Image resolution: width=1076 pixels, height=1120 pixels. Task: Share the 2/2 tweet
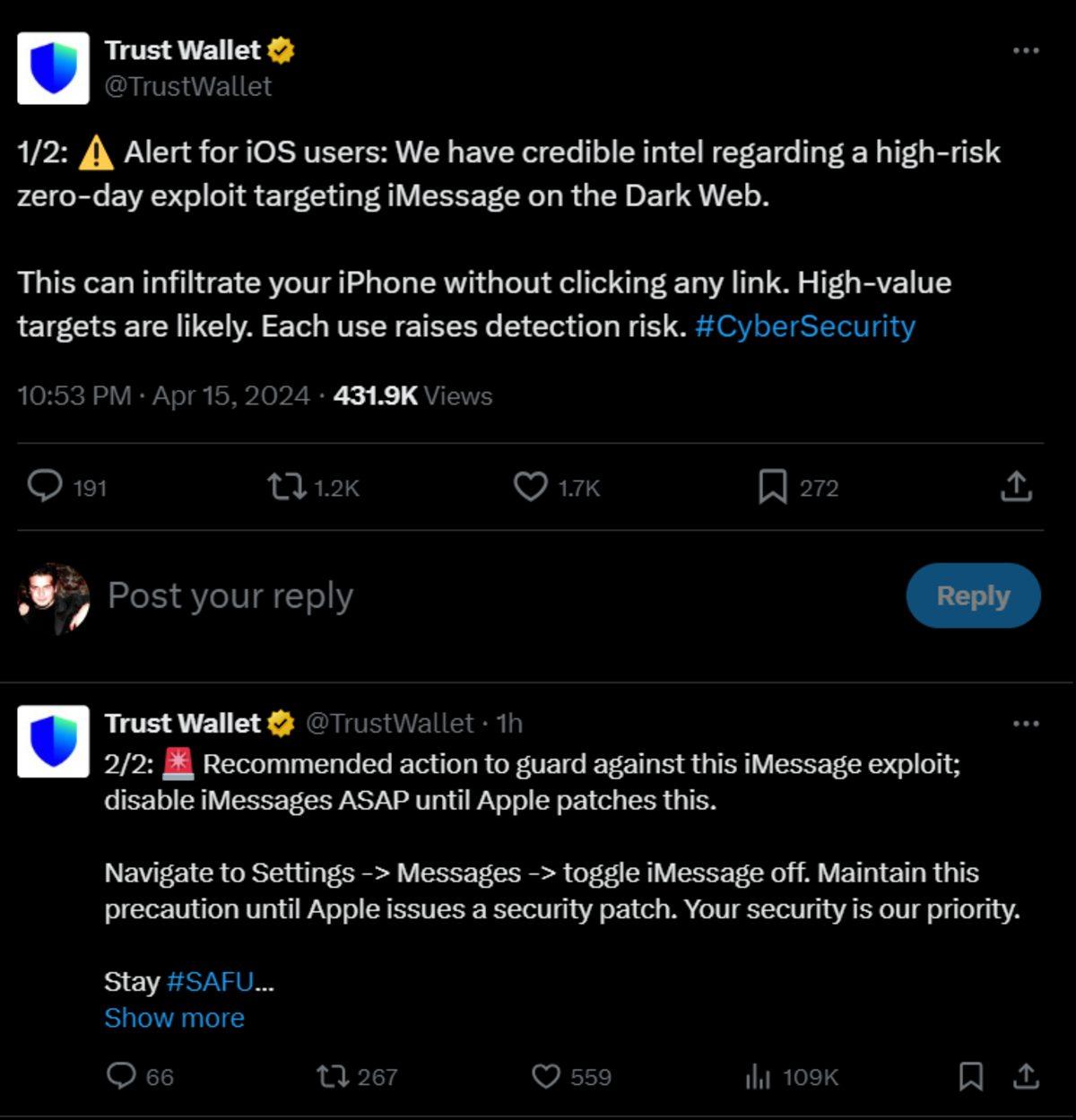tap(1028, 1076)
